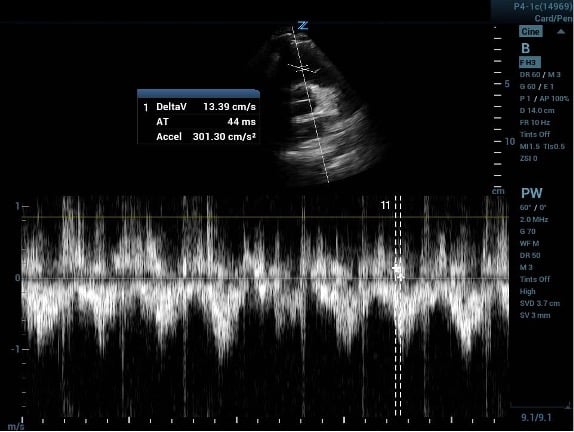
Task: Click the cine frame counter '9.1/9.1'
Action: point(536,417)
